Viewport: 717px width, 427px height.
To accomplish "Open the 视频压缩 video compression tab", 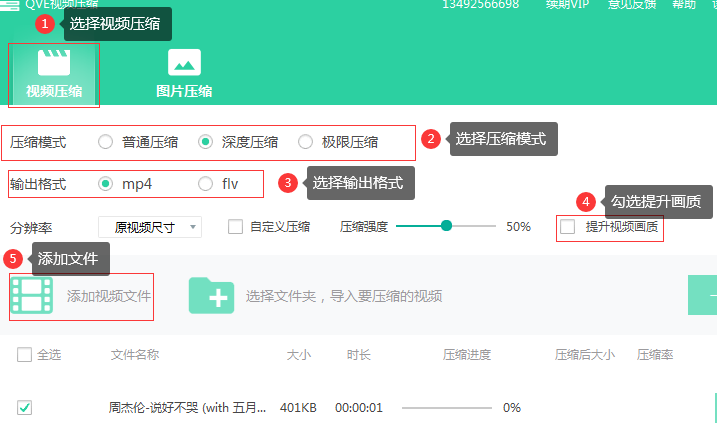I will coord(54,91).
